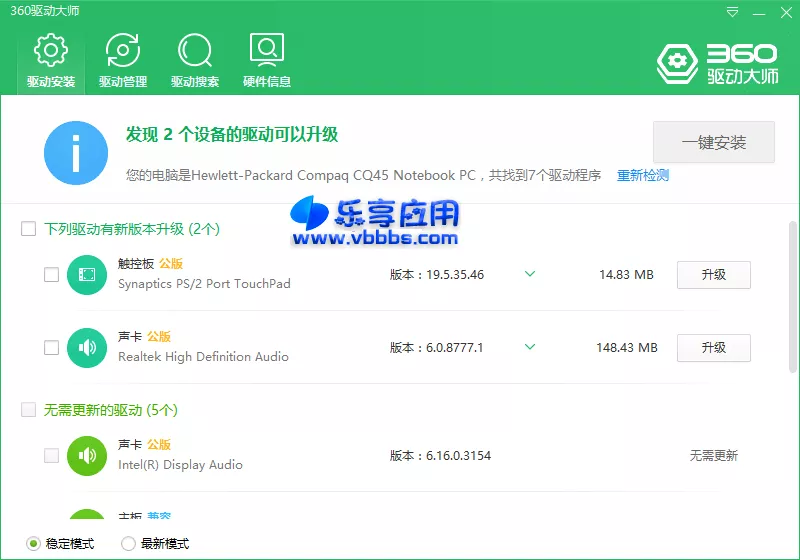Select the 稳定模式 radio button
Screen dimensions: 800x560
click(x=33, y=544)
